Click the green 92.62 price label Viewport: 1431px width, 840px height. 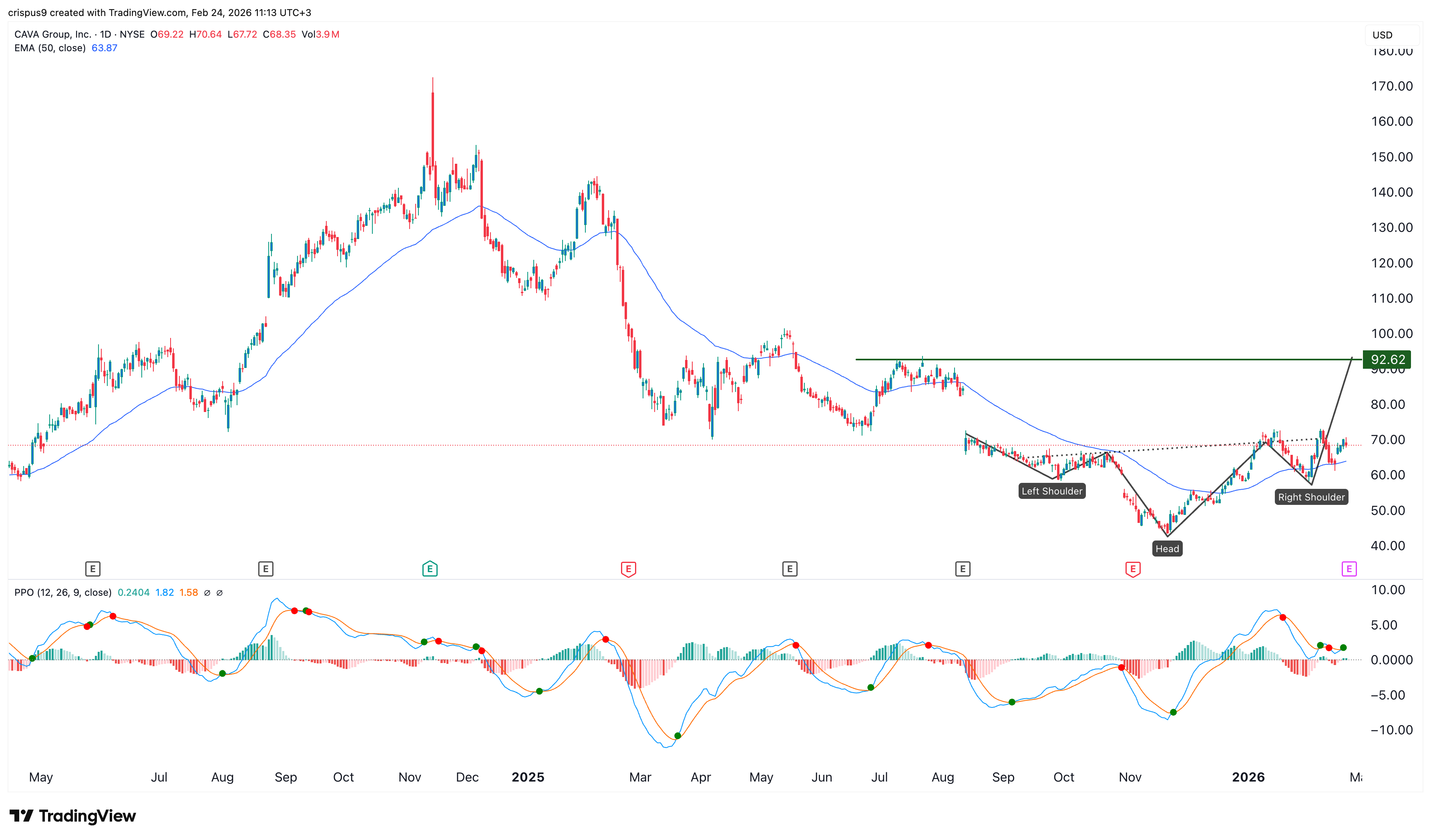click(x=1387, y=360)
